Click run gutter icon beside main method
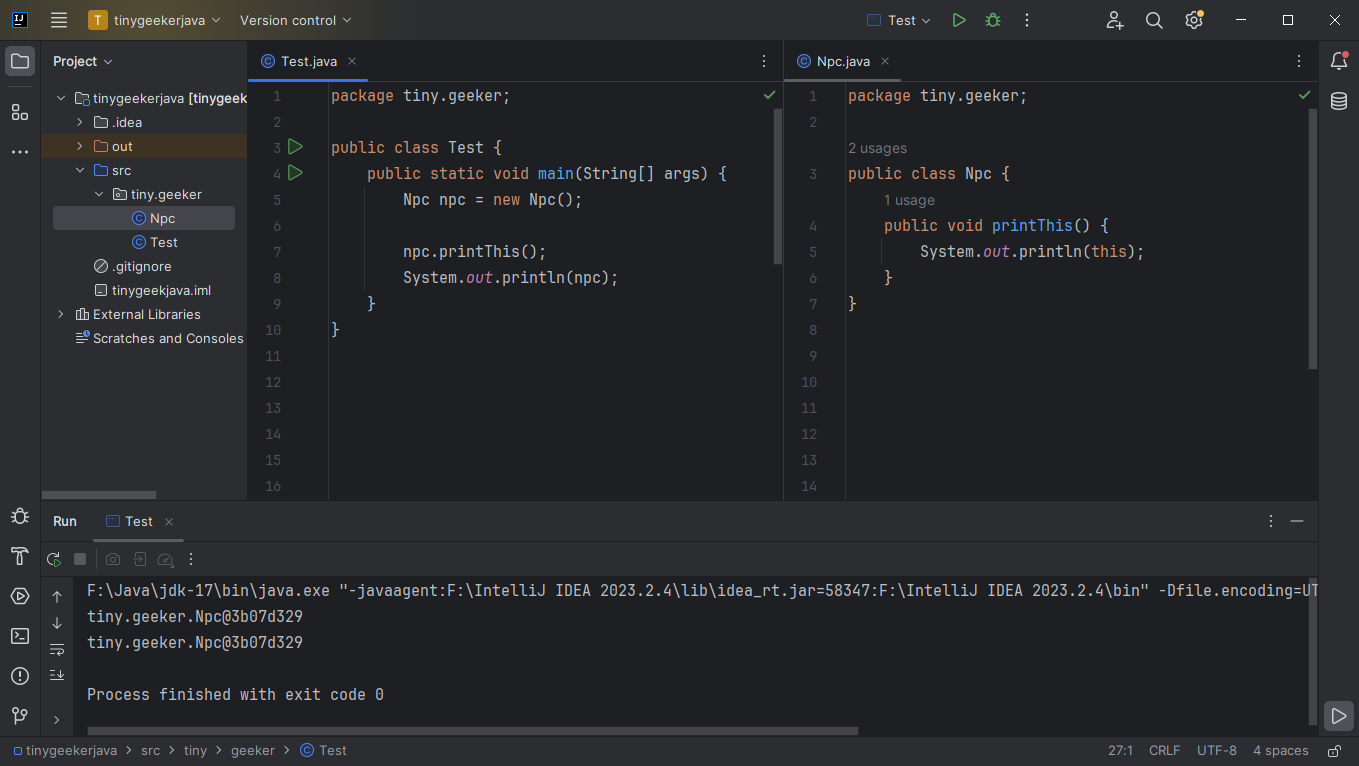The height and width of the screenshot is (766, 1359). point(295,173)
